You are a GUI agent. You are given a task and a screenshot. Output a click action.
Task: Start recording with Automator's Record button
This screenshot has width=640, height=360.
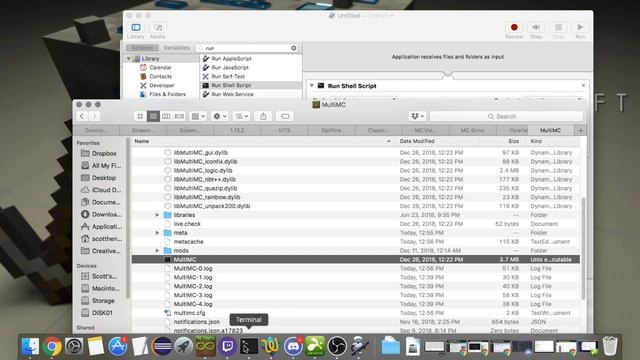click(x=514, y=27)
